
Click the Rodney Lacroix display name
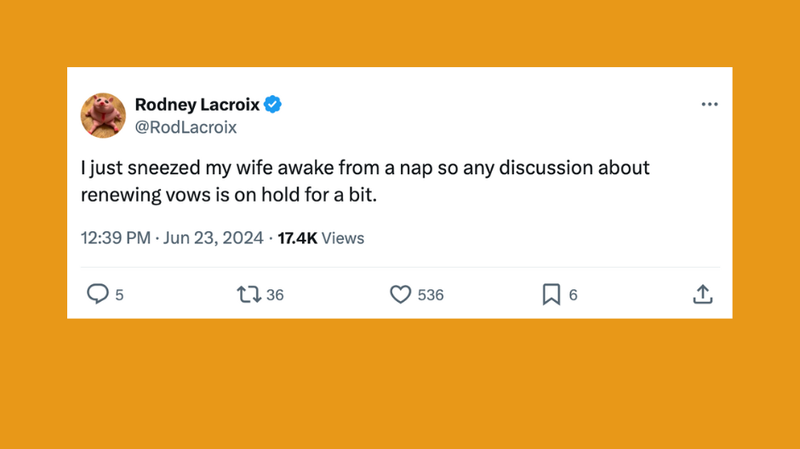(x=195, y=105)
